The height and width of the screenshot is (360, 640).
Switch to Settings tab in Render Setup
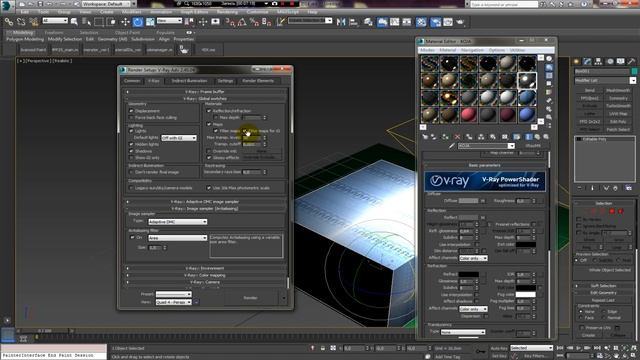pyautogui.click(x=225, y=81)
